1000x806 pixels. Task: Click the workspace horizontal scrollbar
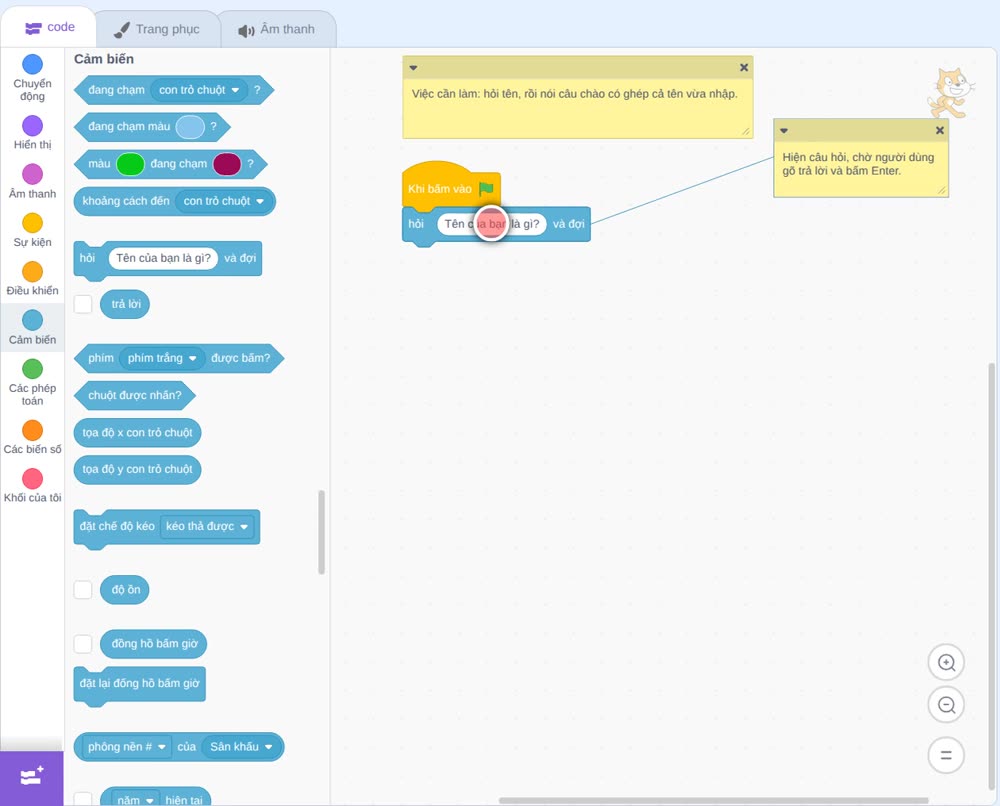coord(713,800)
